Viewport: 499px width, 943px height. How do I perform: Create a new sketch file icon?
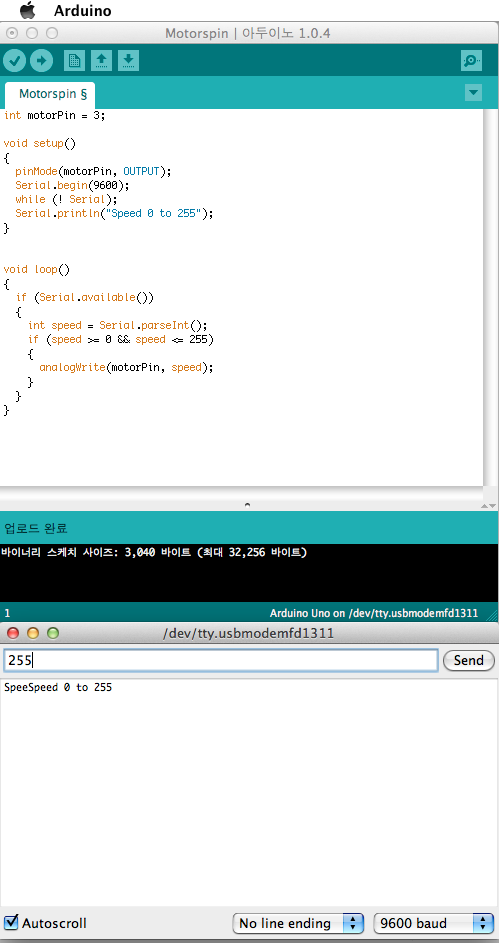click(75, 61)
